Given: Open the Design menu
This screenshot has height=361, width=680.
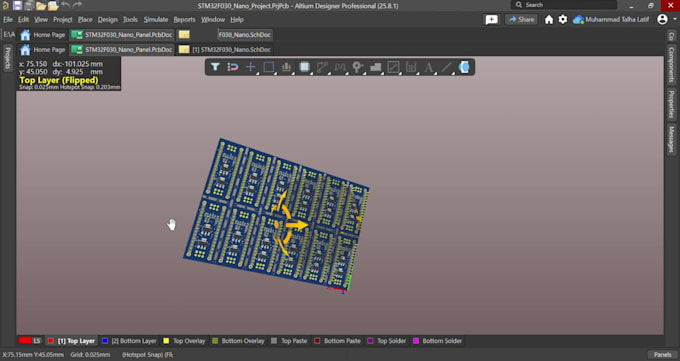Looking at the screenshot, I should tap(108, 20).
